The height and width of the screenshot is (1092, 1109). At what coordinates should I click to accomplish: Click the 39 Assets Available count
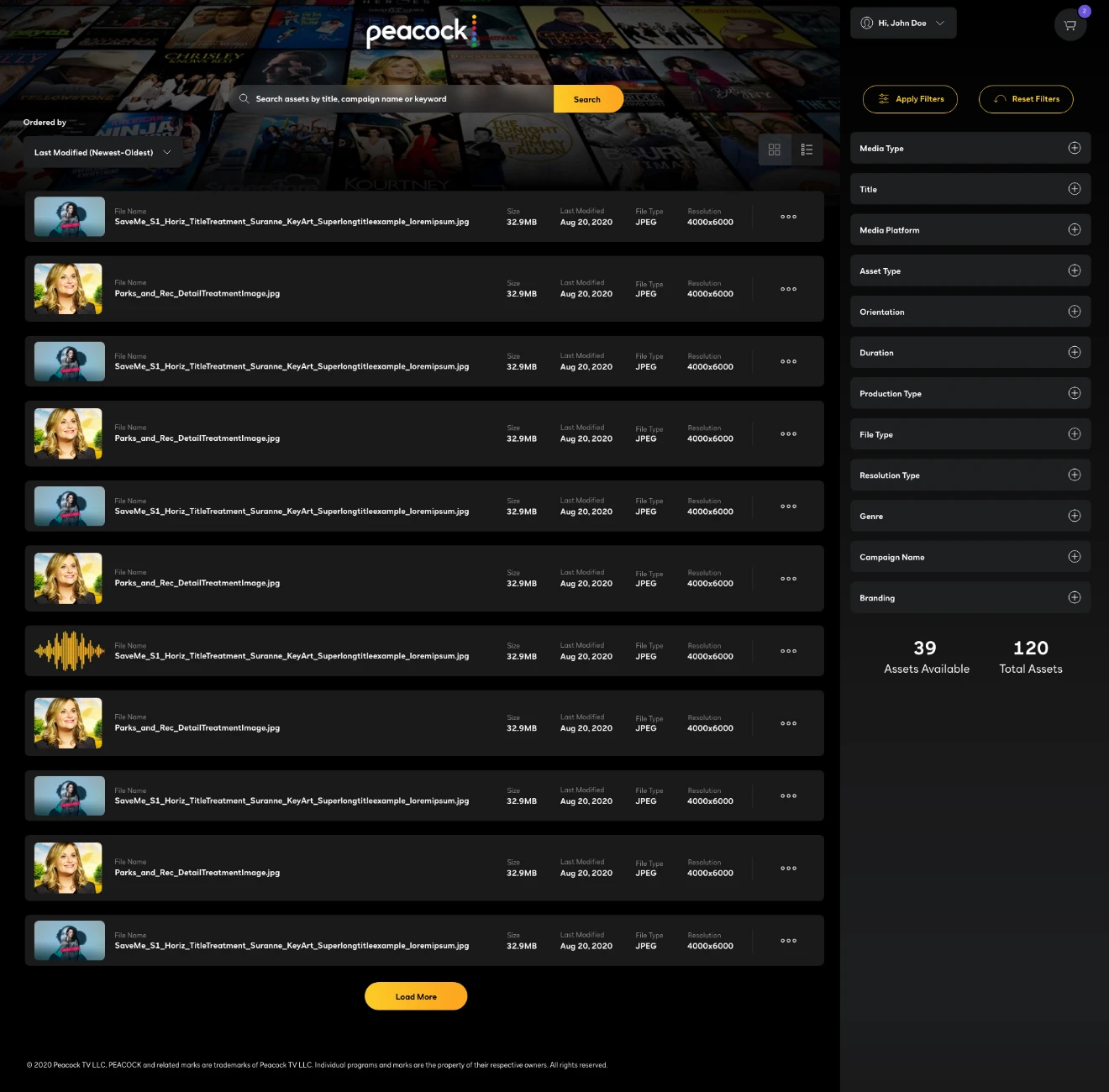(x=926, y=658)
